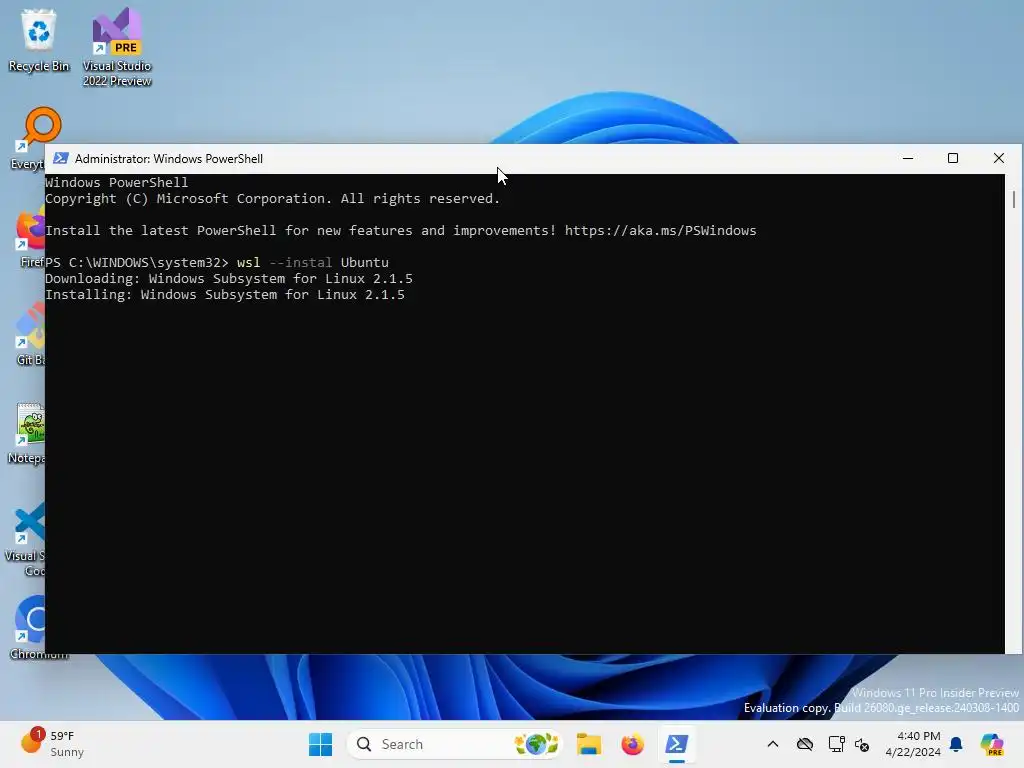The height and width of the screenshot is (768, 1024).
Task: Close the Administrator PowerShell window
Action: tap(999, 158)
